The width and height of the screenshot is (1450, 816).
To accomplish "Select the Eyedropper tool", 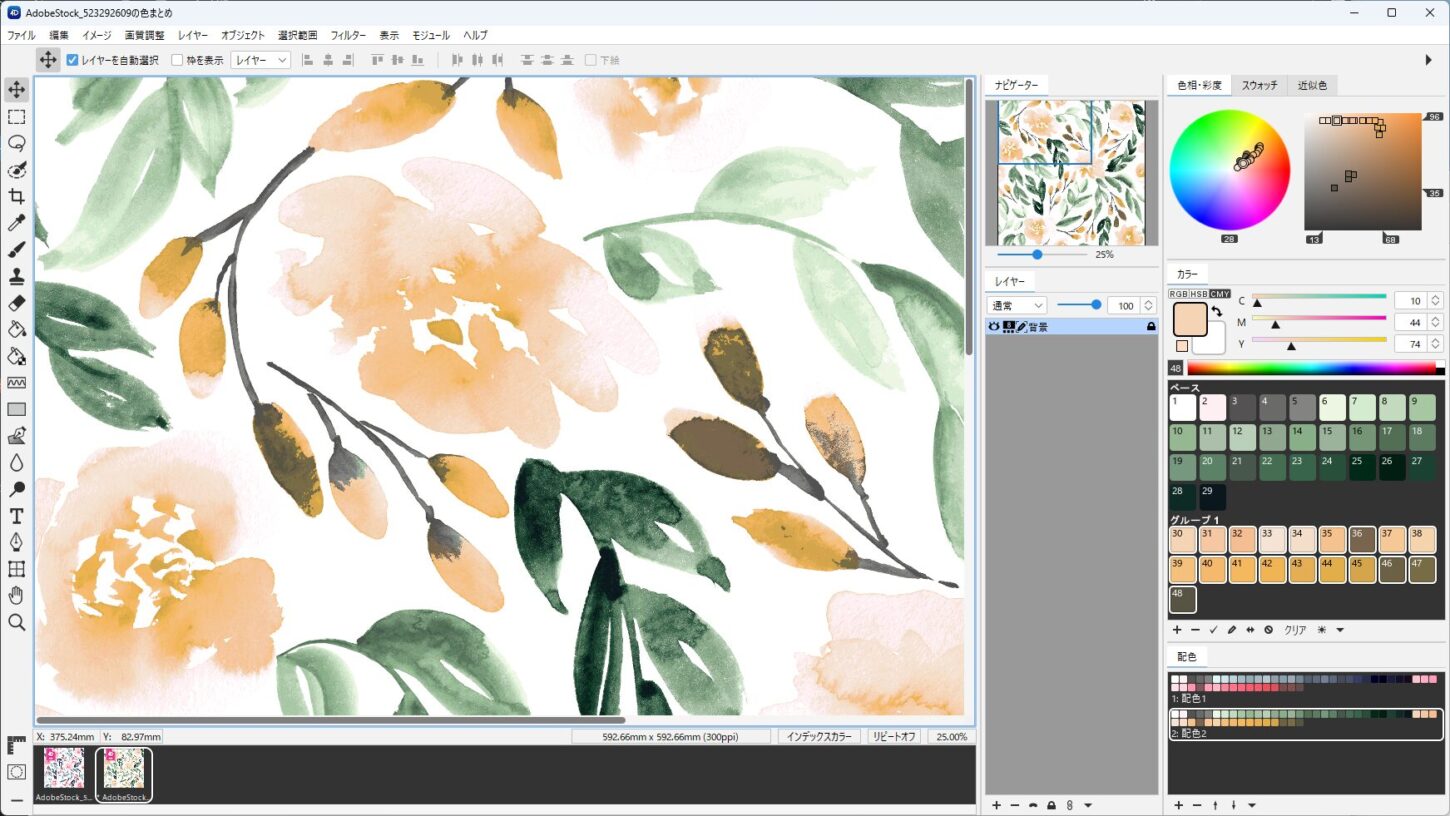I will 17,223.
